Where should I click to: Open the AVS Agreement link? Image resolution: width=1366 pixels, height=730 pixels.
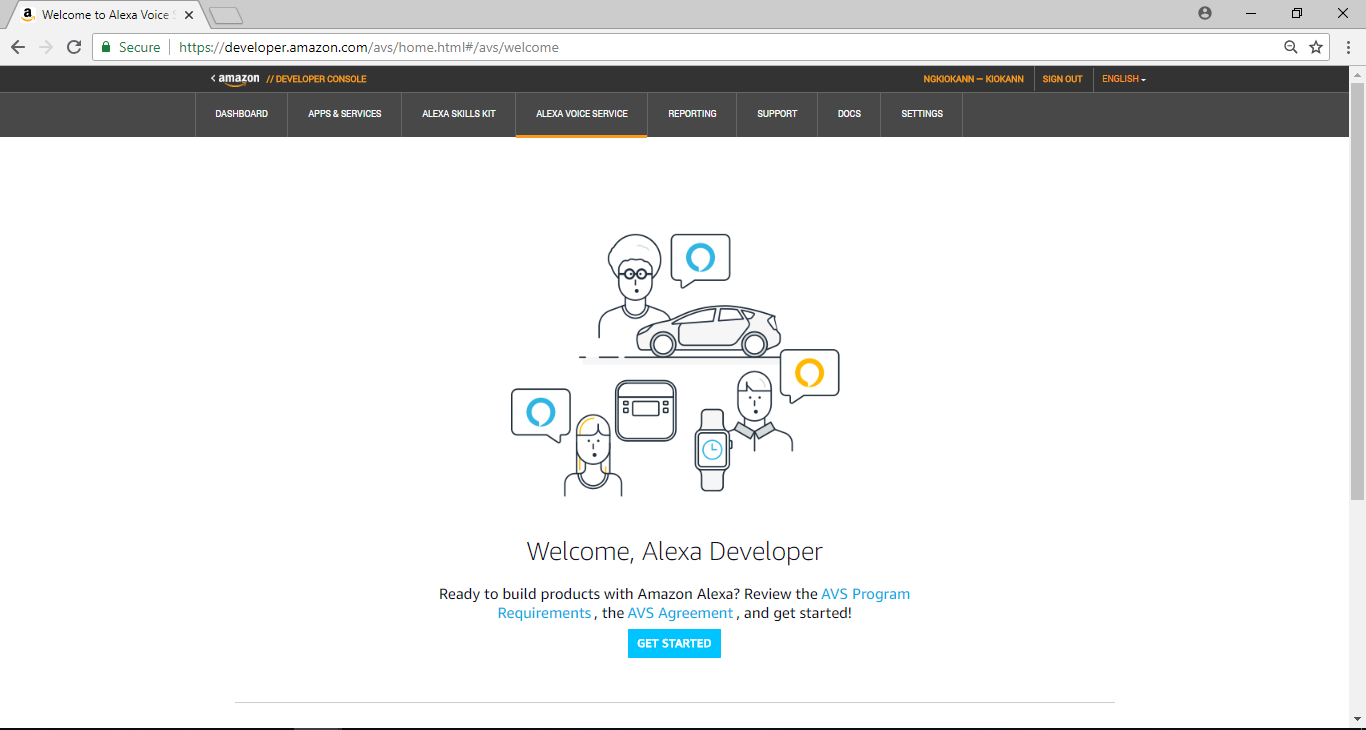pos(680,613)
